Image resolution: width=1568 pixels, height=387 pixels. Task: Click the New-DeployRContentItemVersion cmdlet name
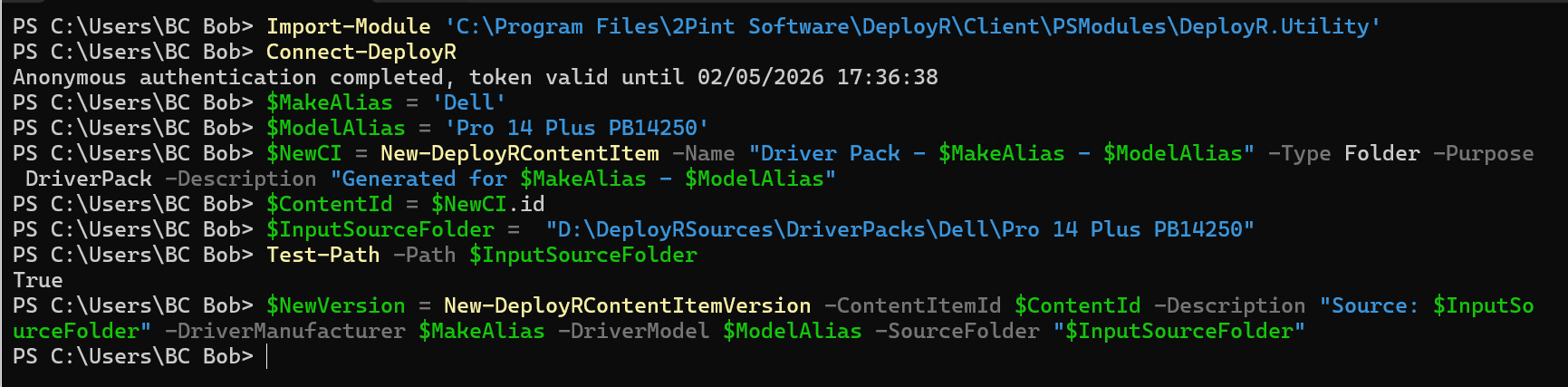pos(627,305)
